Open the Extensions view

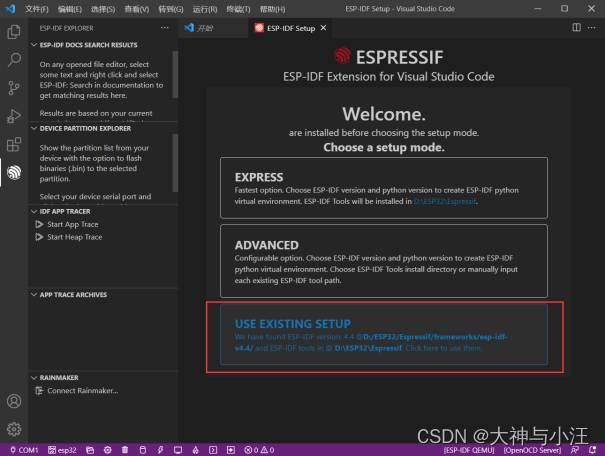(x=14, y=144)
